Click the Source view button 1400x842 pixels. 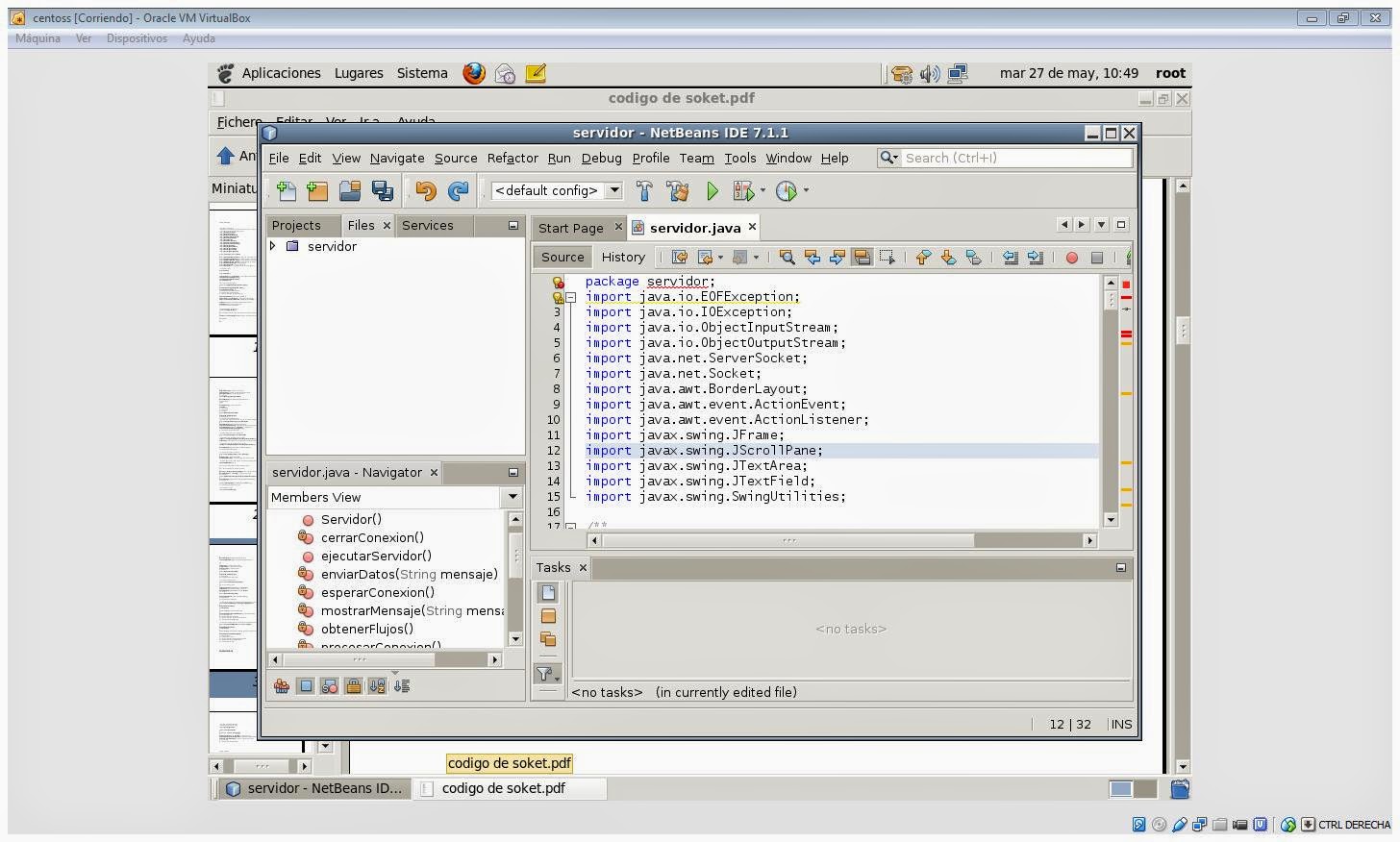coord(562,257)
